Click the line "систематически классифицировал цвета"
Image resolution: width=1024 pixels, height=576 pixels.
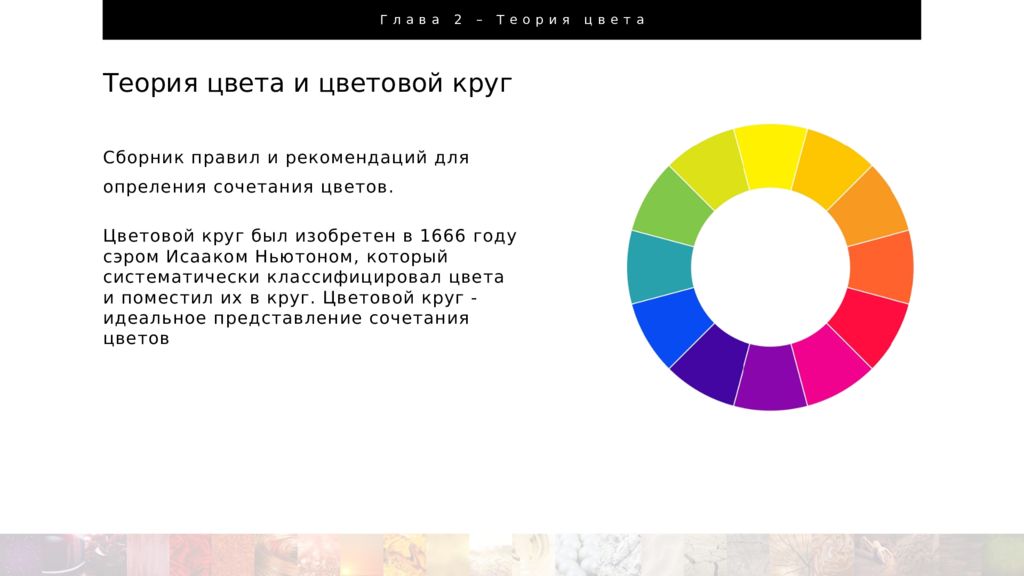pyautogui.click(x=304, y=277)
